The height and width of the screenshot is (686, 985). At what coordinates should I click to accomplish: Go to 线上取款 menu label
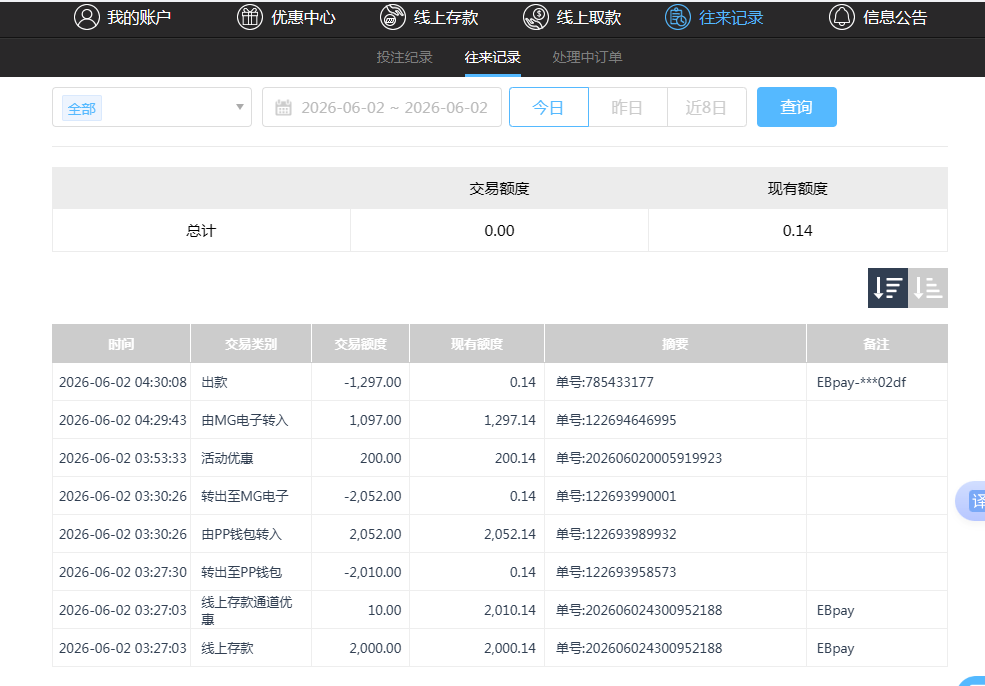(589, 18)
